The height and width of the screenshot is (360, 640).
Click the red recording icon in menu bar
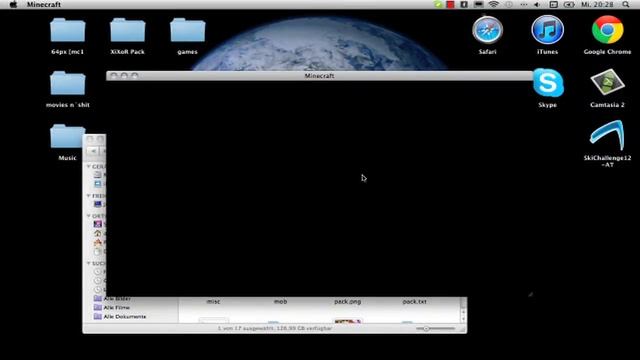click(x=450, y=4)
